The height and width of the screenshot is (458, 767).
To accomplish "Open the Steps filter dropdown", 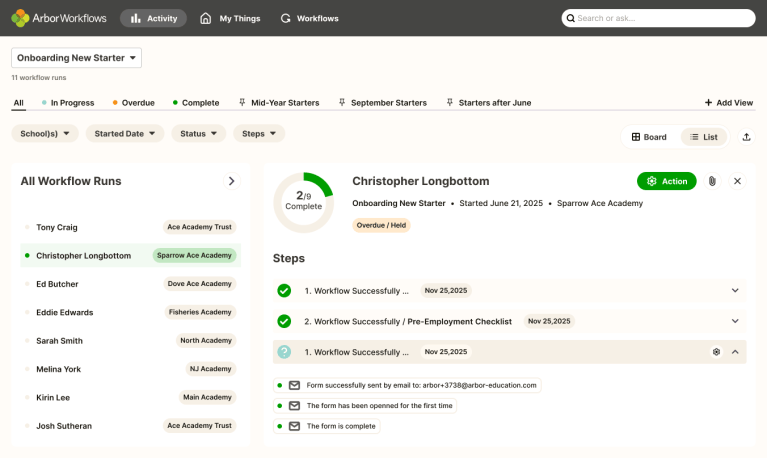I will [259, 134].
